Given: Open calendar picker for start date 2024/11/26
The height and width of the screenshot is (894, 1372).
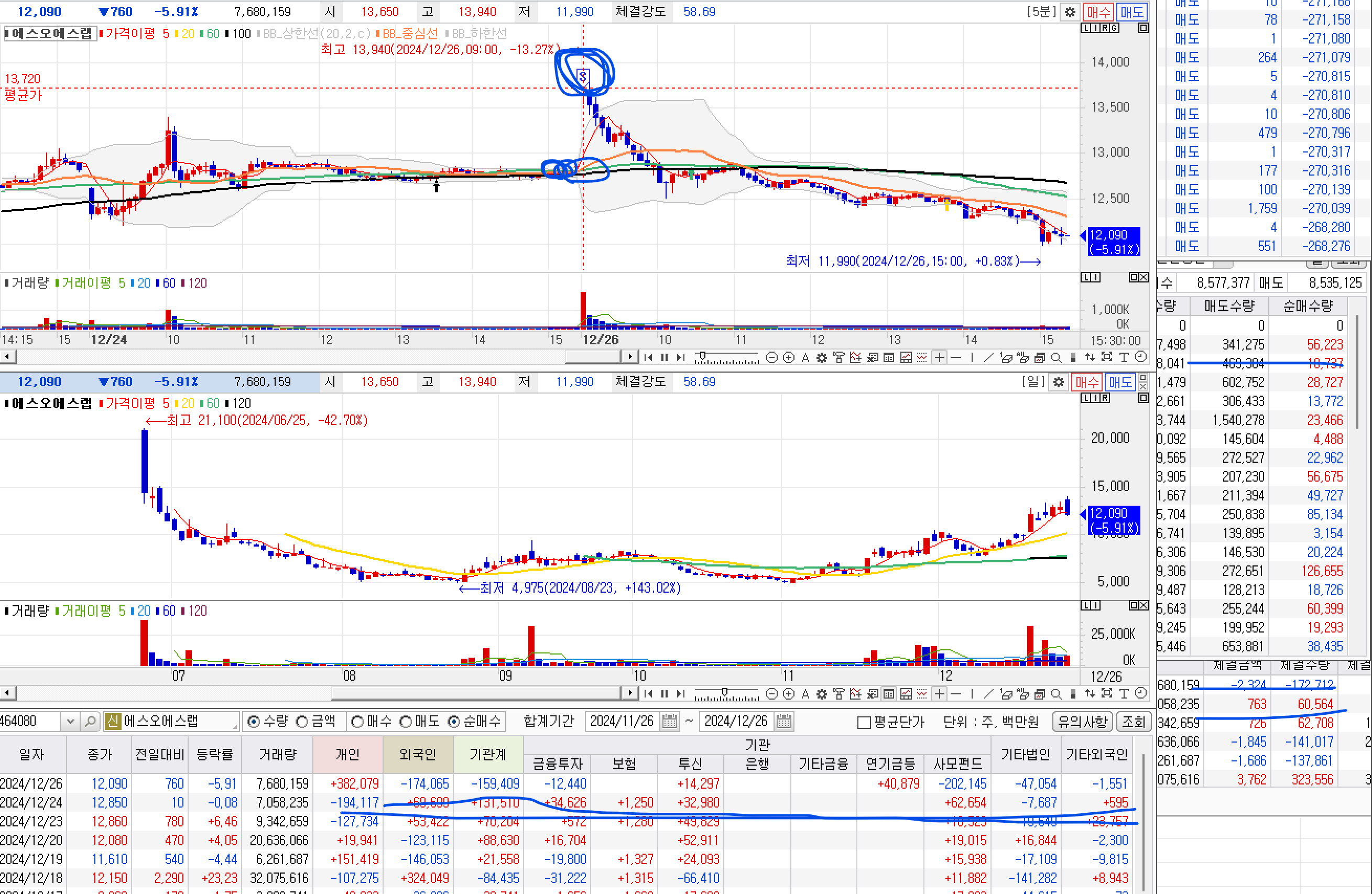Looking at the screenshot, I should point(670,721).
